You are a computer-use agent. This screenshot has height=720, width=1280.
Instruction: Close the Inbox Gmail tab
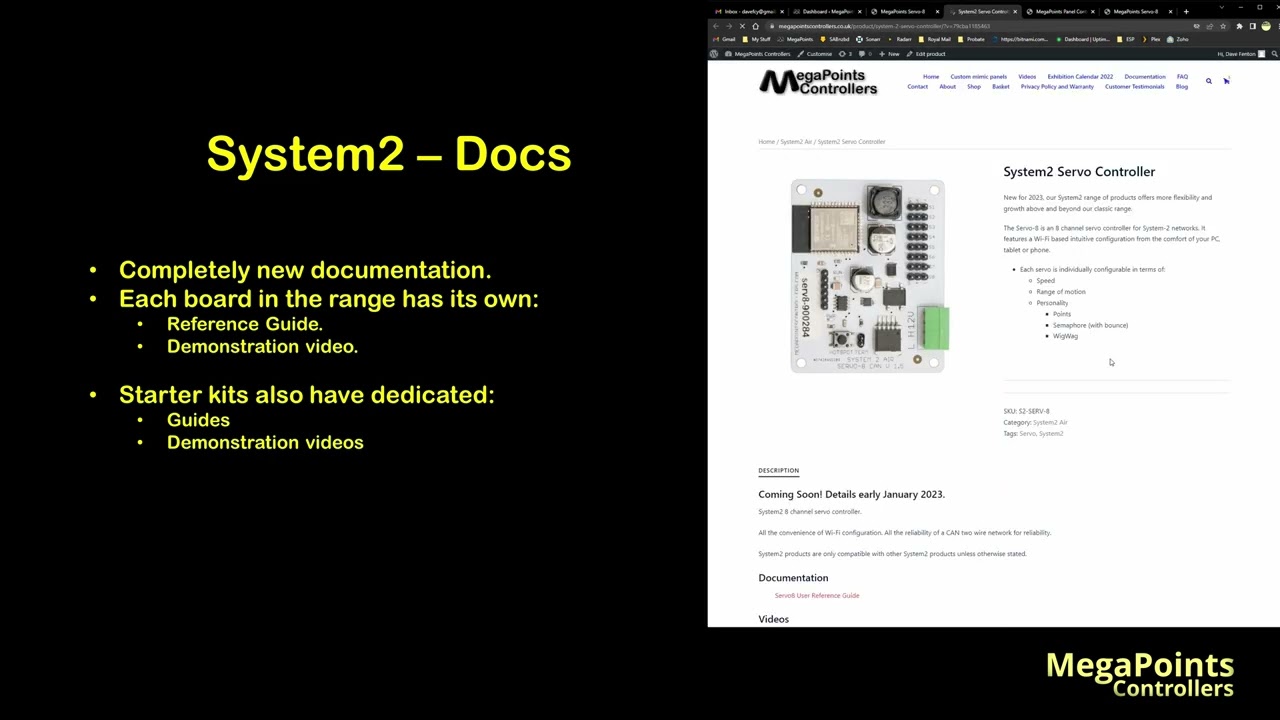click(x=782, y=12)
